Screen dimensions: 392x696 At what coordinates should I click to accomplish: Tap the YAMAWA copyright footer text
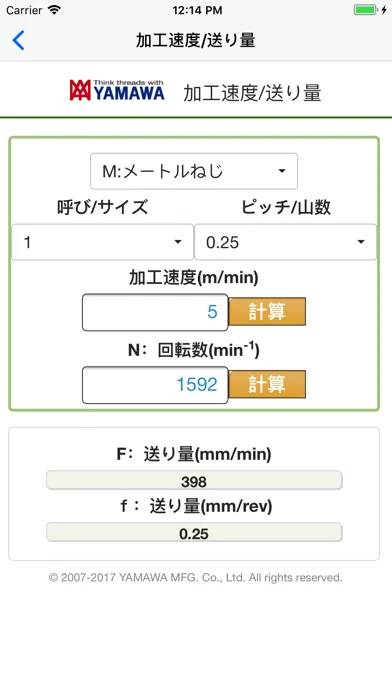195,577
